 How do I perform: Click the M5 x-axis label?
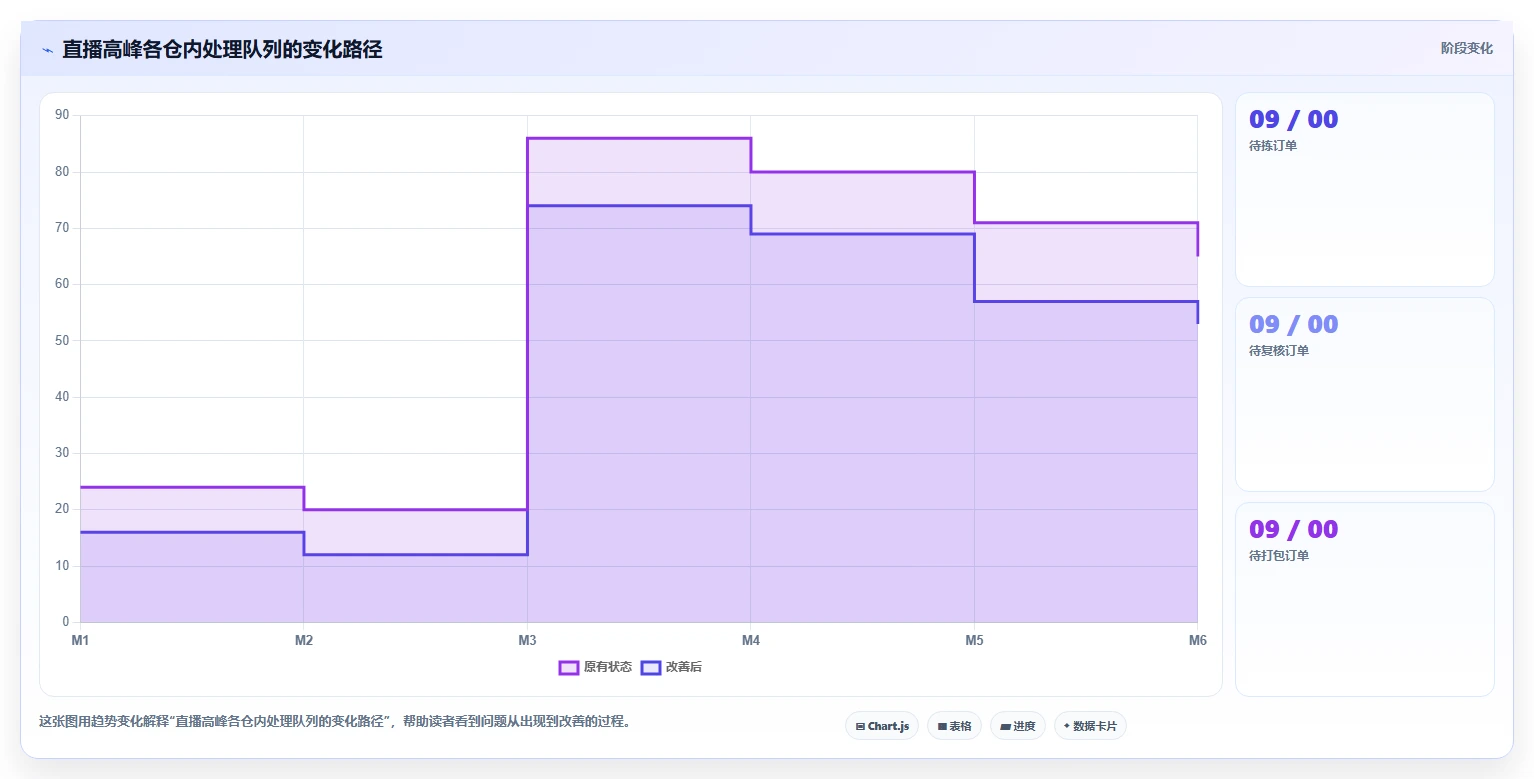pos(974,641)
